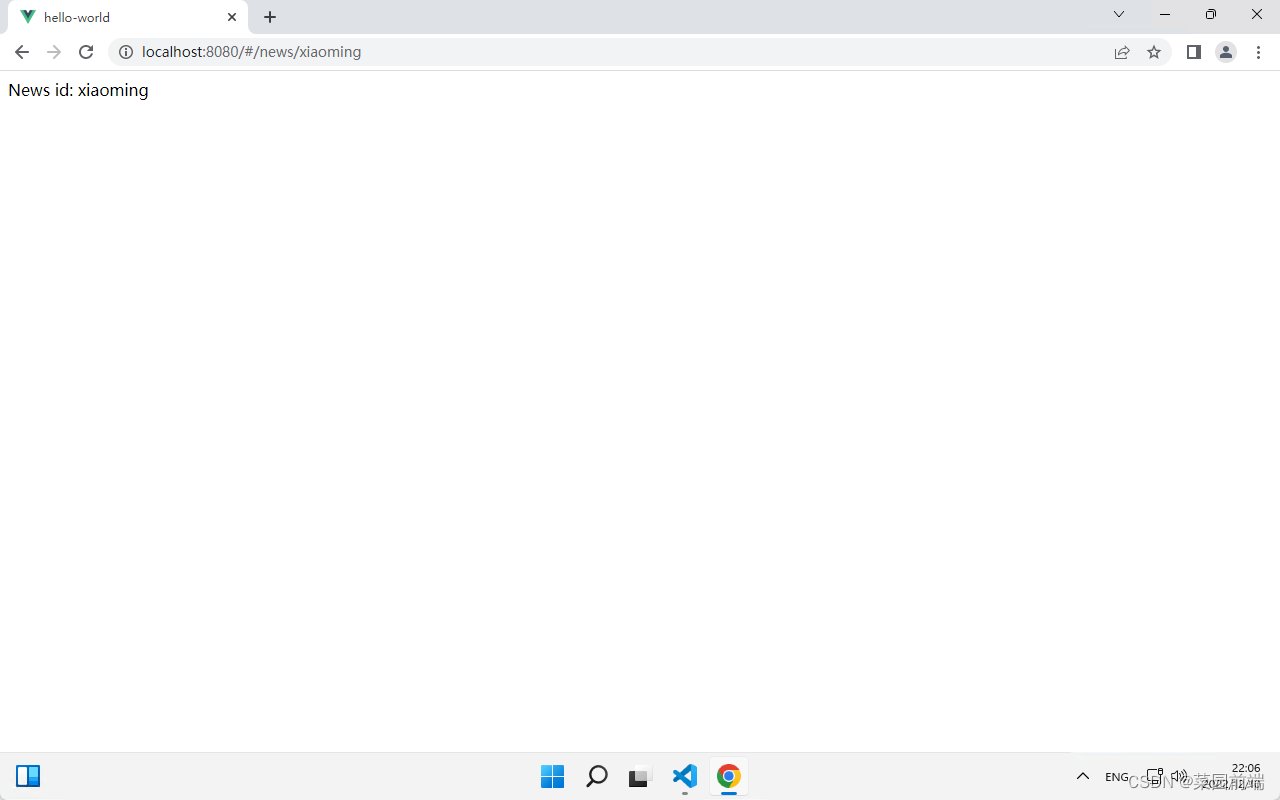Open the Windows widgets panel
Screen dimensions: 1280x800
point(28,776)
